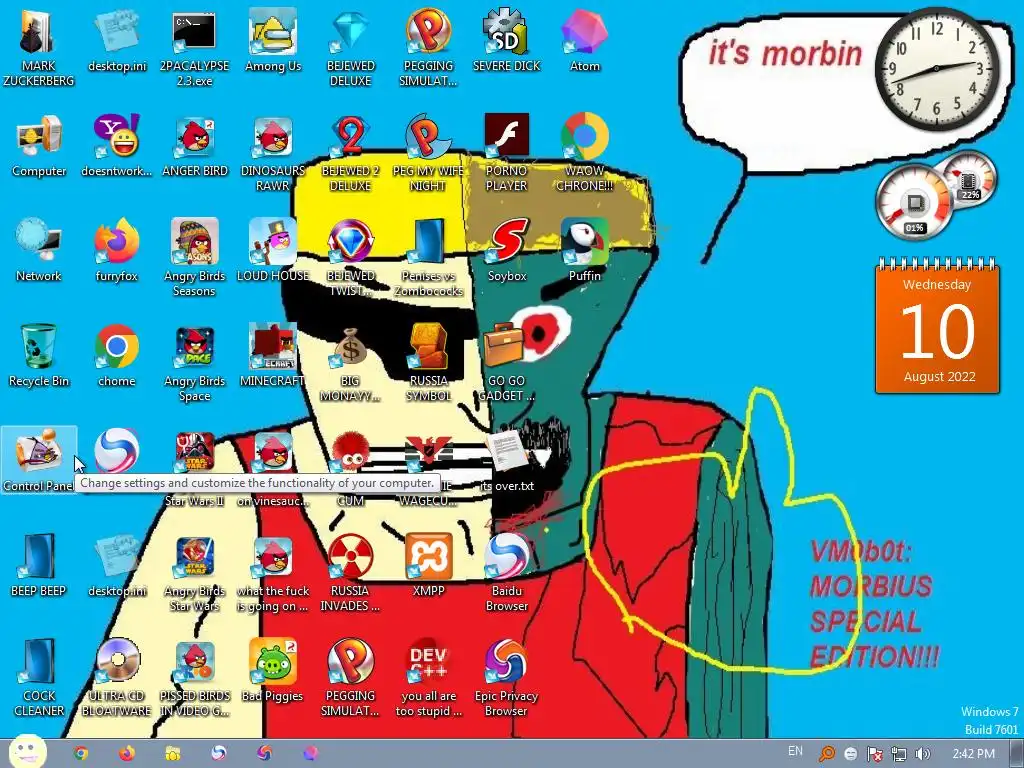Click the Start button smiley orb
Image resolution: width=1024 pixels, height=768 pixels.
(27, 752)
